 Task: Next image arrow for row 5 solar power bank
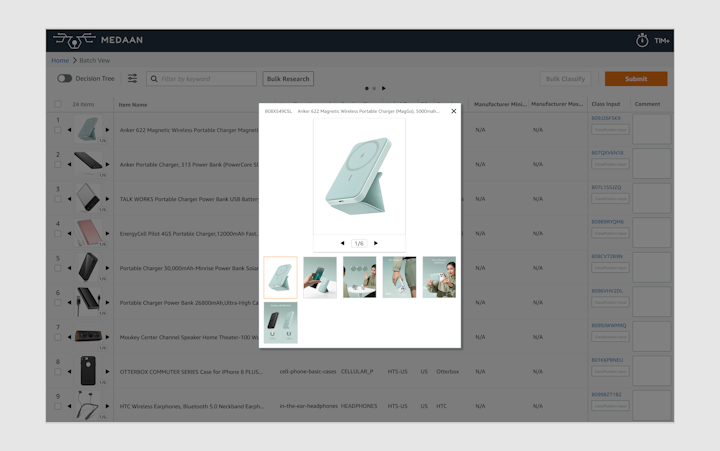107,268
